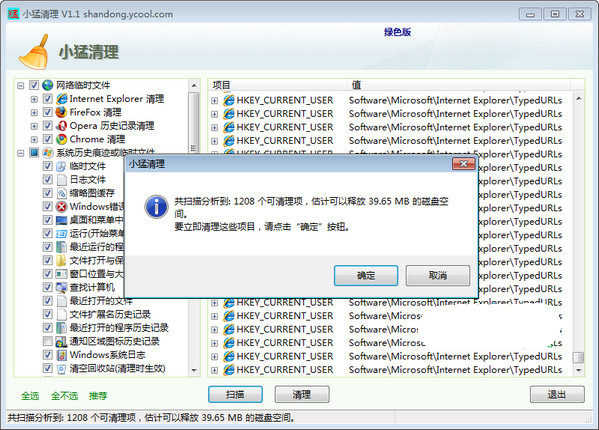Toggle the FireFox 清理 checkbox
This screenshot has height=430, width=599.
tap(47, 112)
